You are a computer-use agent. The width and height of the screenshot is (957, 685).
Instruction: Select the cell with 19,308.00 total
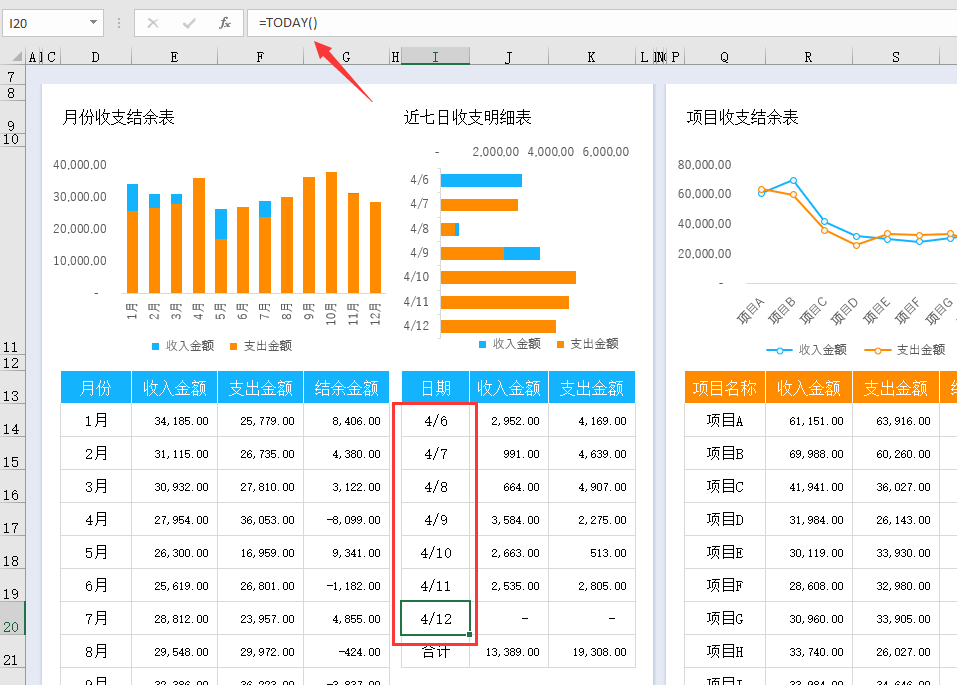click(x=591, y=651)
